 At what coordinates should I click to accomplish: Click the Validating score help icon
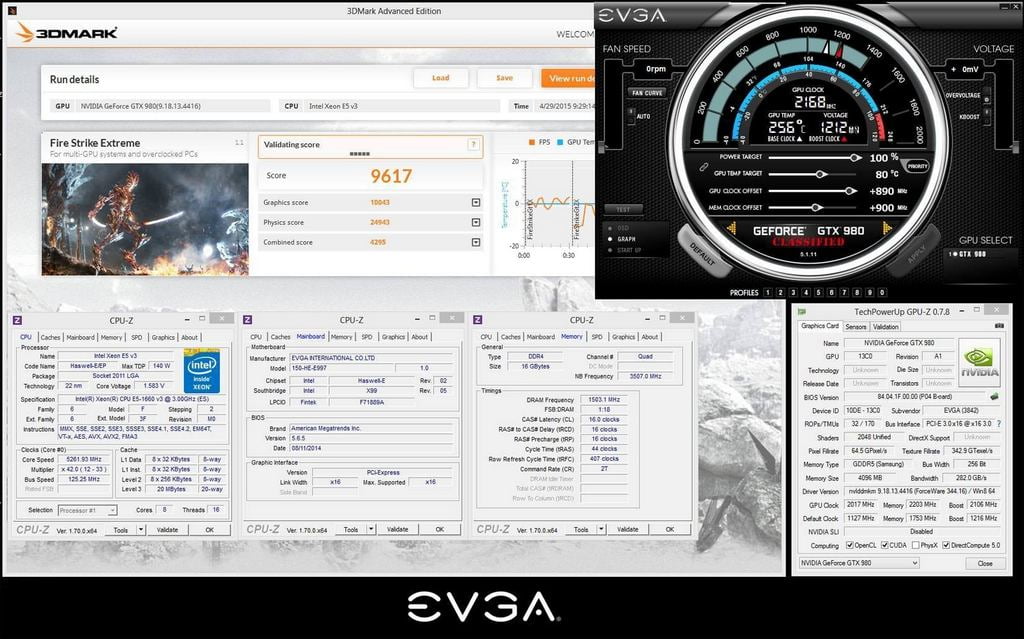pos(472,145)
